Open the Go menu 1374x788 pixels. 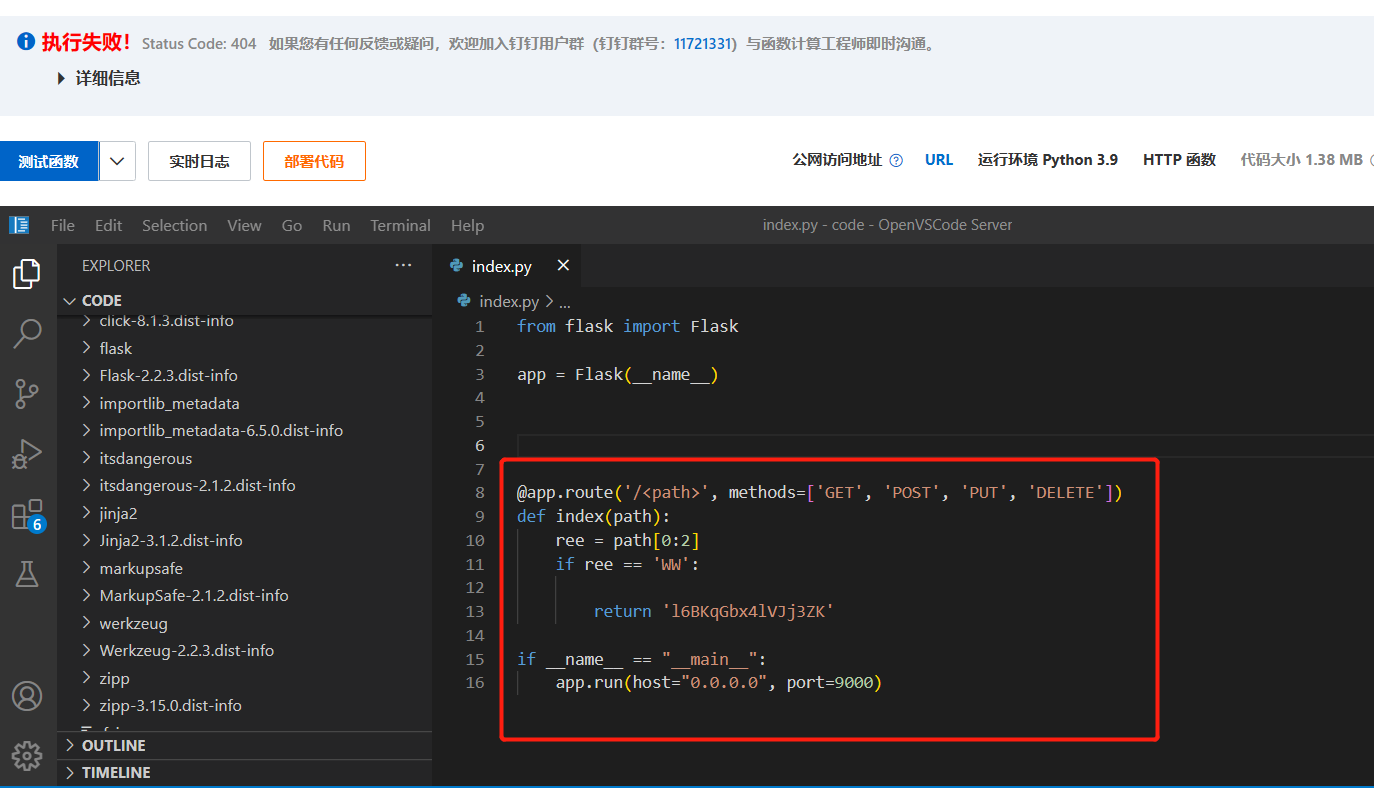(292, 225)
